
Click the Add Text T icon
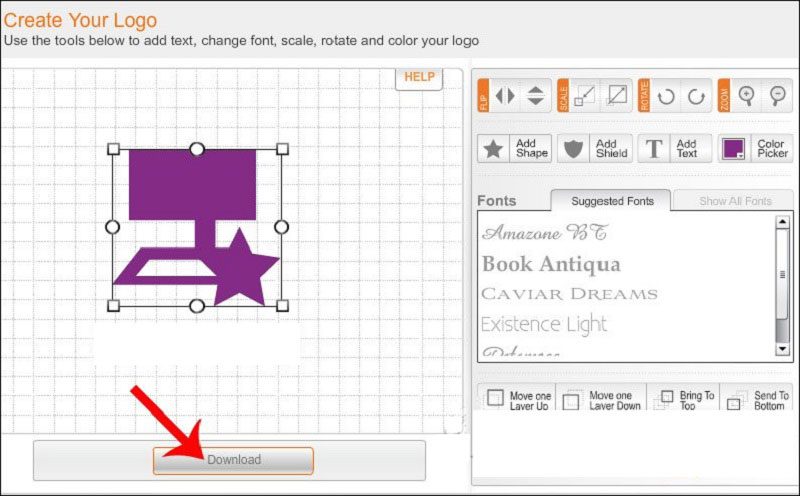(x=654, y=148)
